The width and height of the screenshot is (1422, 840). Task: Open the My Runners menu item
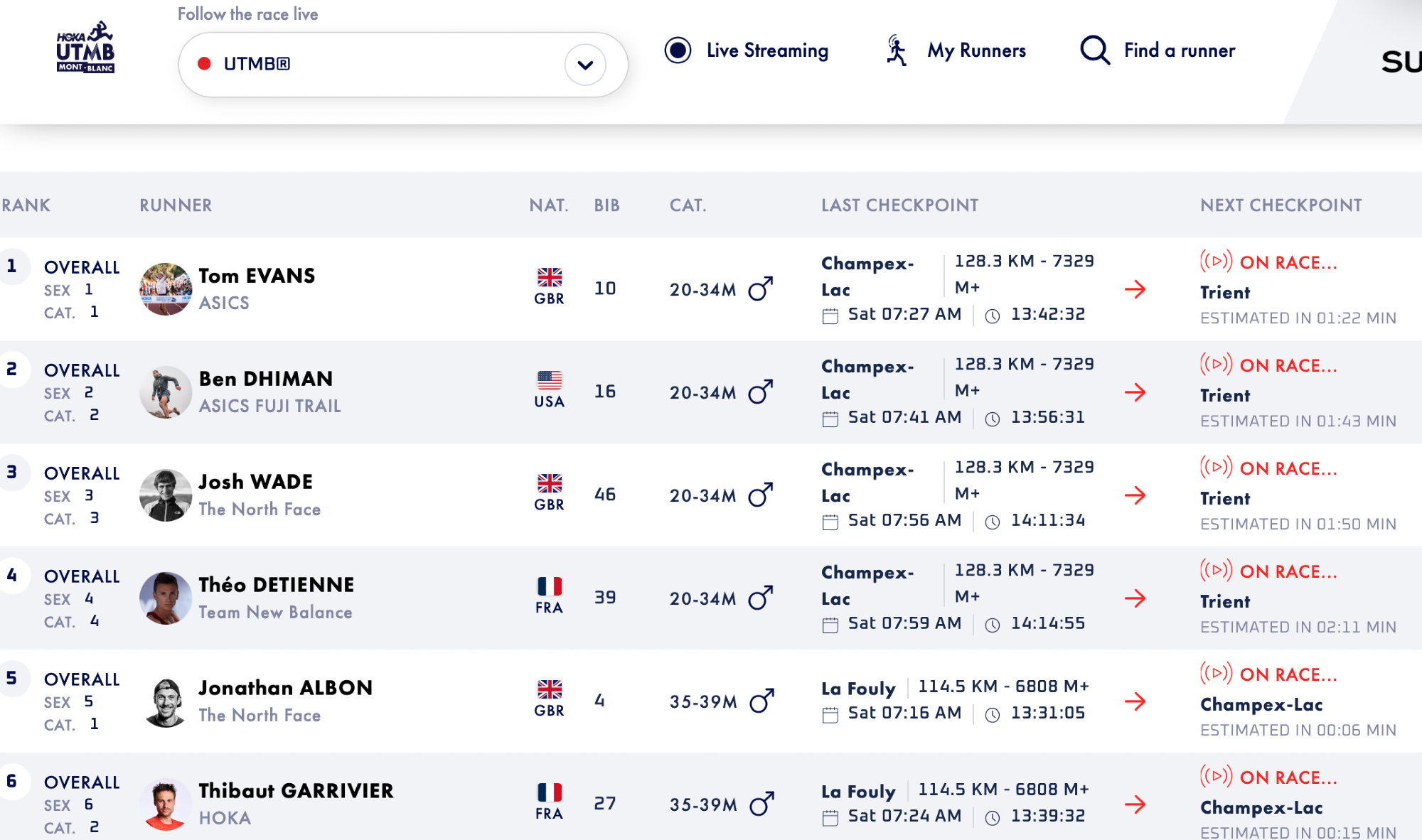(x=976, y=50)
